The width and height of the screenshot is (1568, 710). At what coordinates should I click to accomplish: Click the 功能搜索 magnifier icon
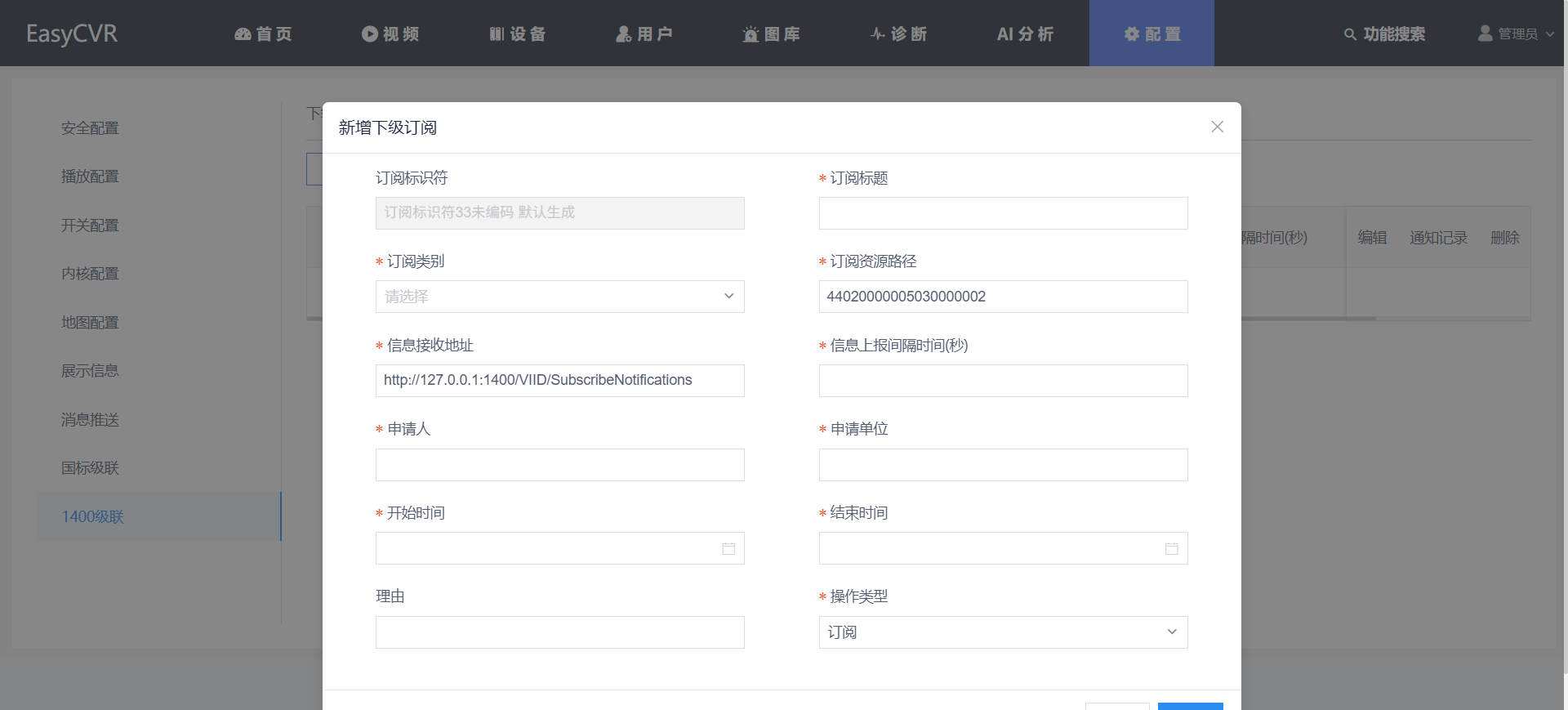click(x=1350, y=34)
